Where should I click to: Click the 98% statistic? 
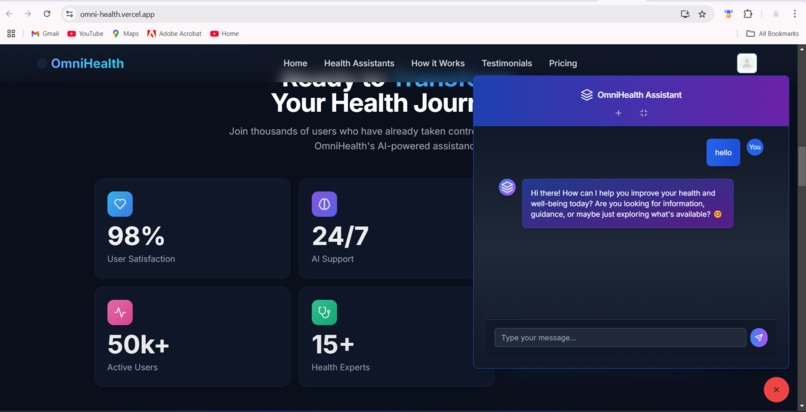[x=136, y=236]
